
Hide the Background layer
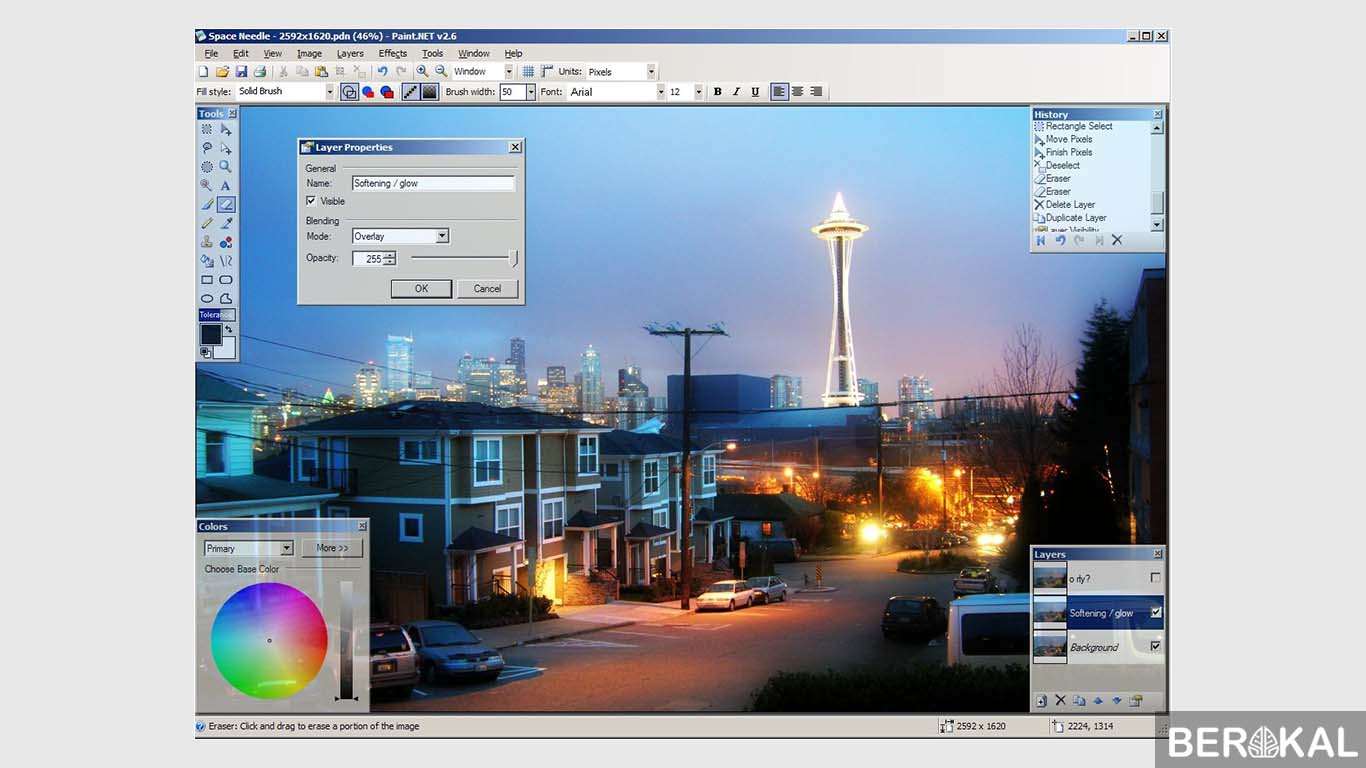(x=1156, y=647)
